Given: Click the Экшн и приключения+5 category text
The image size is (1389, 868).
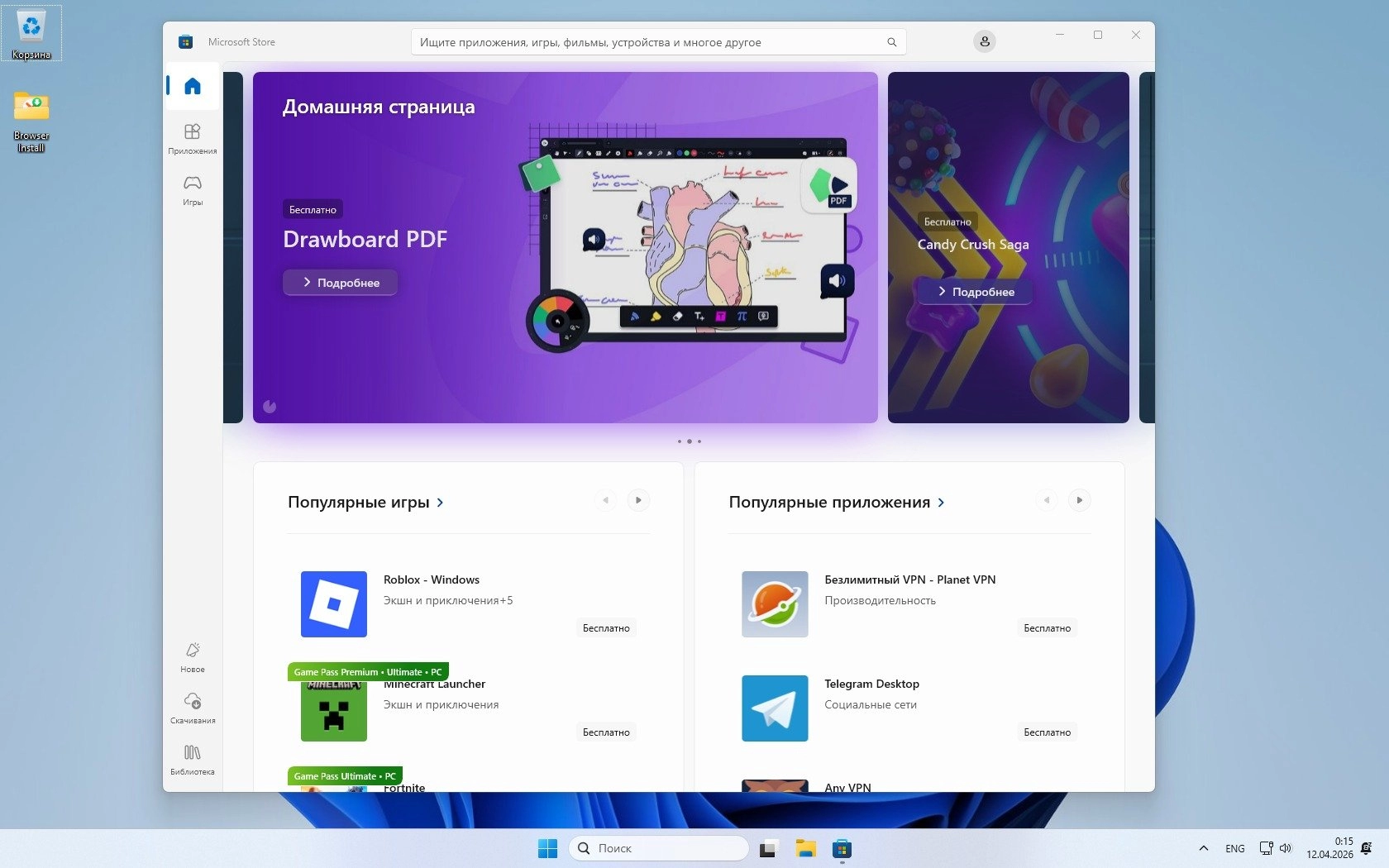Looking at the screenshot, I should tap(448, 601).
